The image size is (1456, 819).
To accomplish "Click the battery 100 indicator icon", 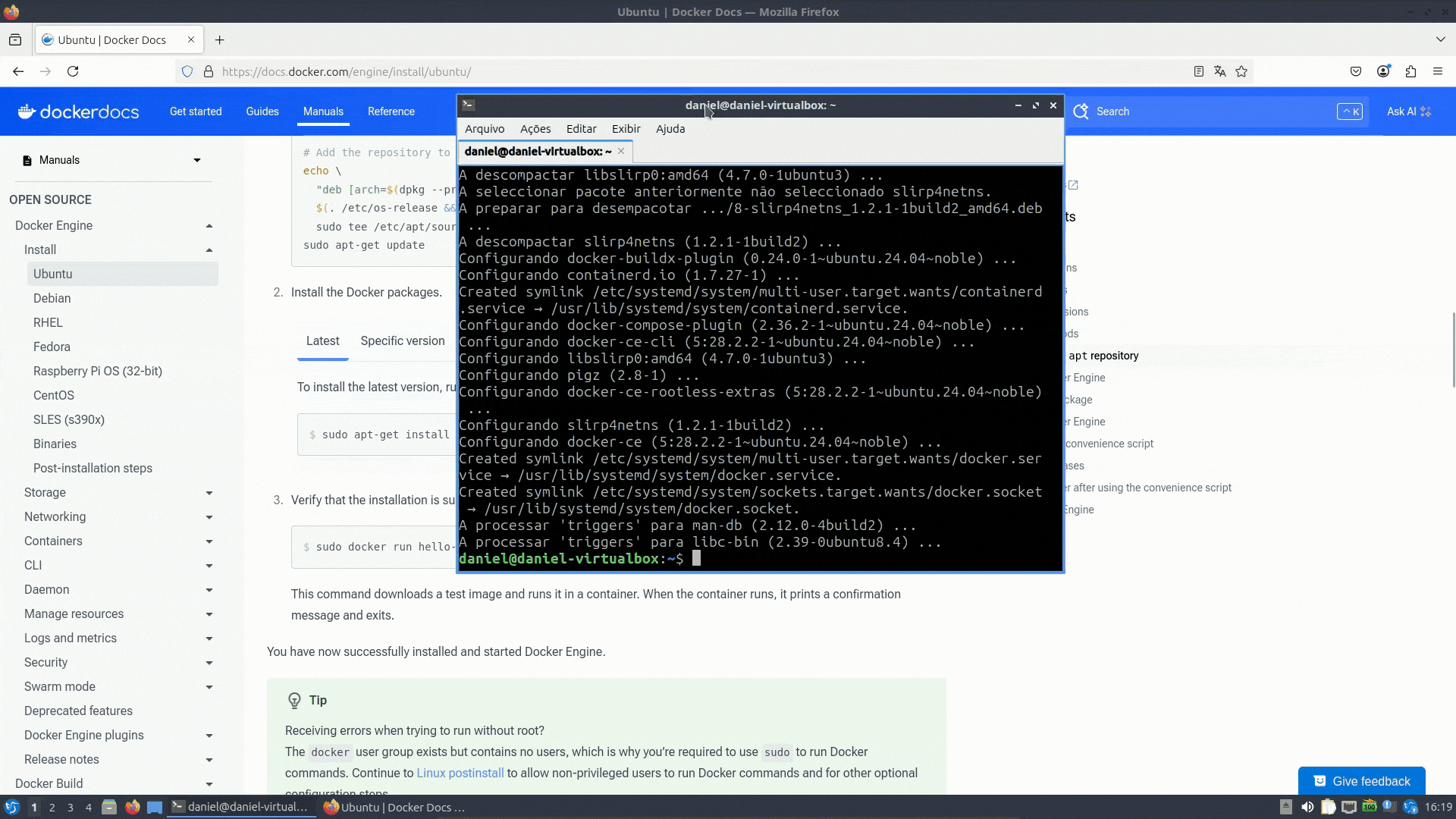I will click(x=1369, y=807).
